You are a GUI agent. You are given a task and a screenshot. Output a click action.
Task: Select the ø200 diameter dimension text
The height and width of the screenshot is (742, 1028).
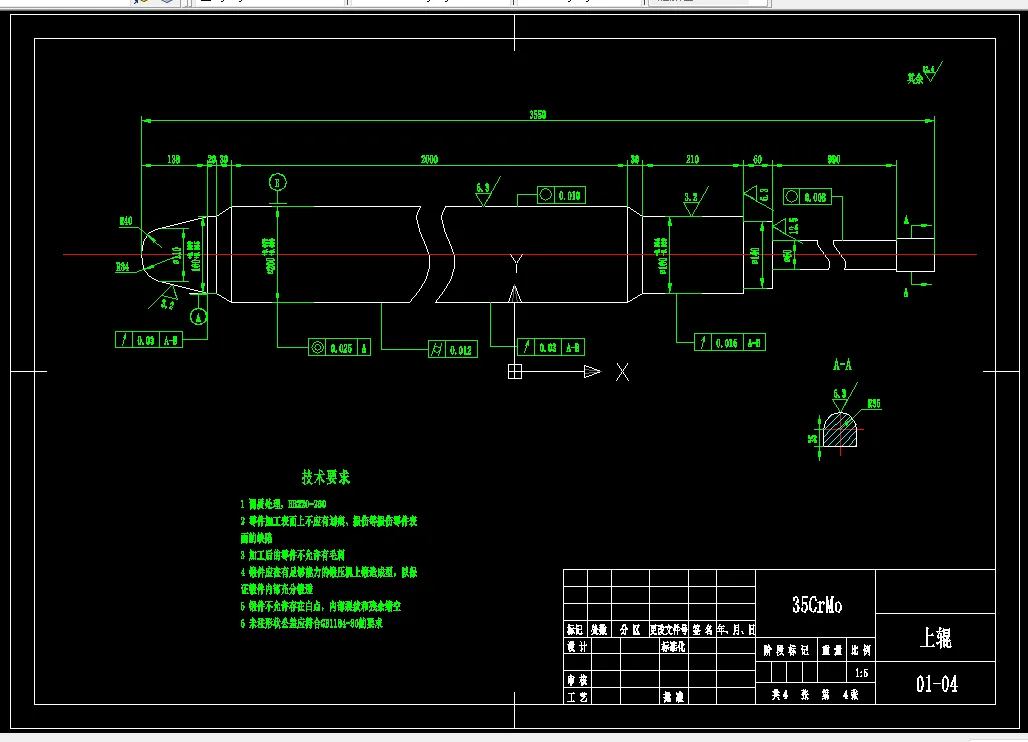(270, 256)
